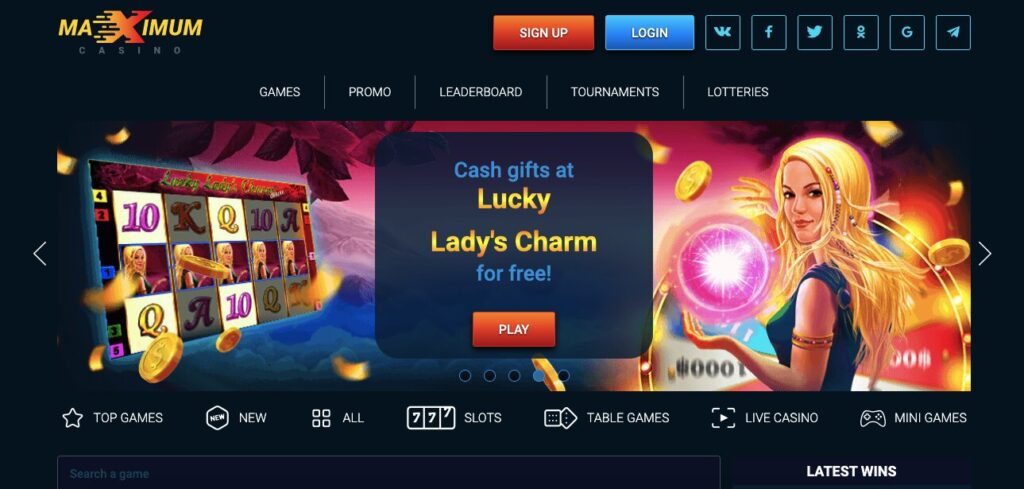Open the Slots 777 category
1024x489 pixels.
click(x=455, y=418)
